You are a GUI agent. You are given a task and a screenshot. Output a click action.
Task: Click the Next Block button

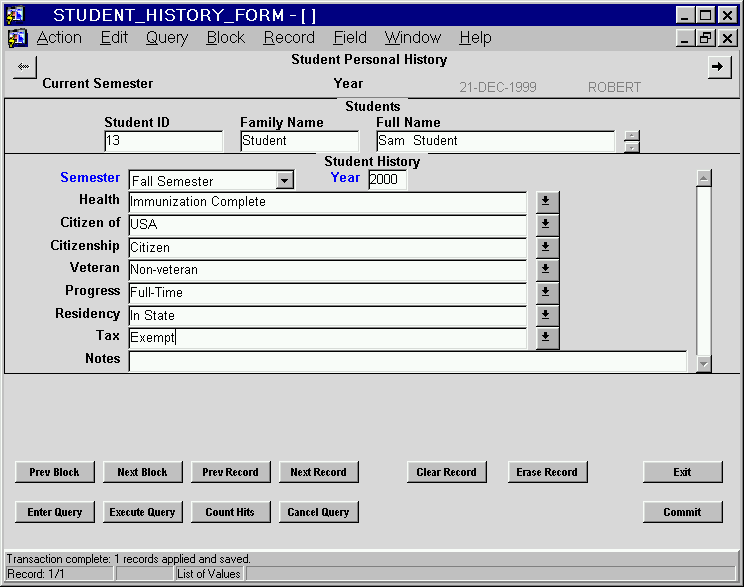point(143,472)
